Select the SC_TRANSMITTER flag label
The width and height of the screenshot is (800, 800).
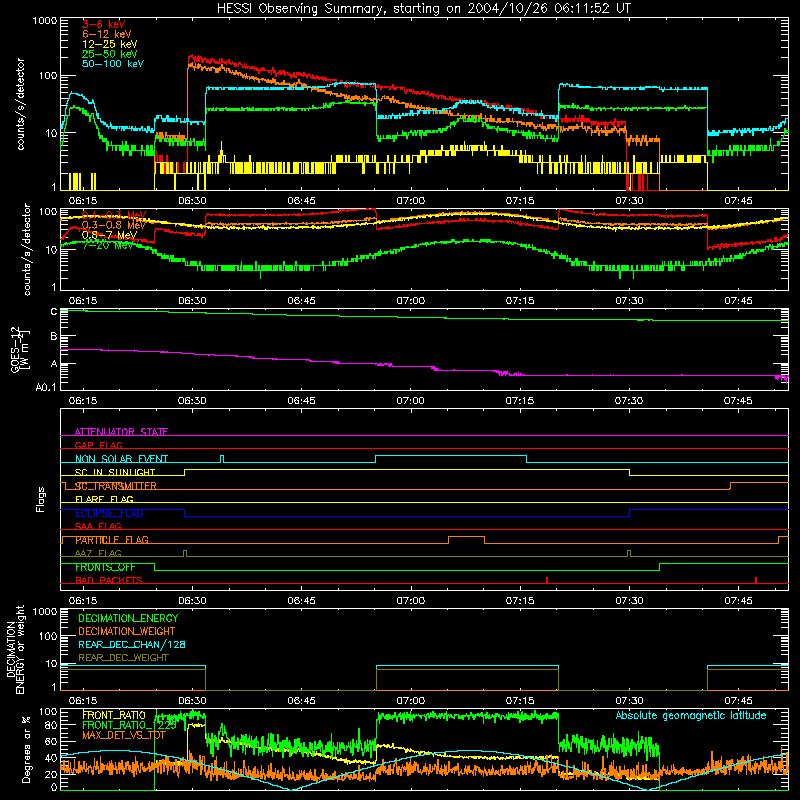click(x=116, y=486)
